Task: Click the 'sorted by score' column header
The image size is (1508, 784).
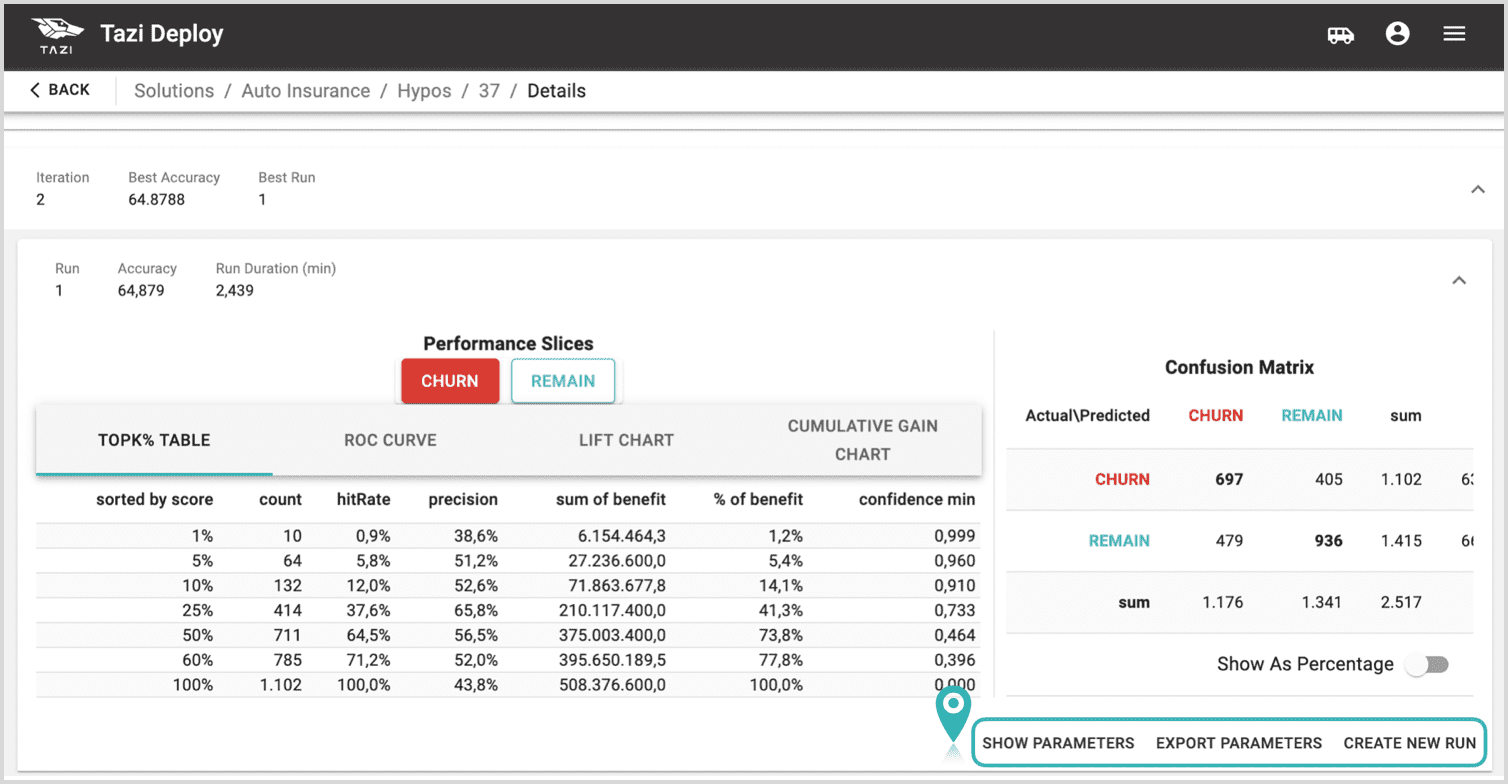Action: click(154, 499)
